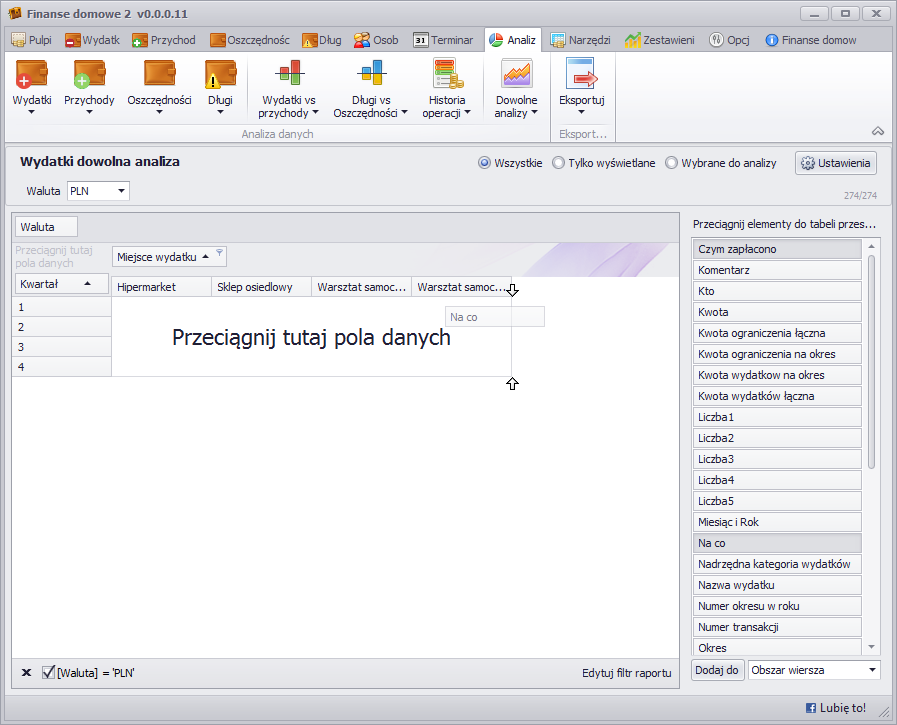897x725 pixels.
Task: Click the Historia operacji icon
Action: point(446,75)
